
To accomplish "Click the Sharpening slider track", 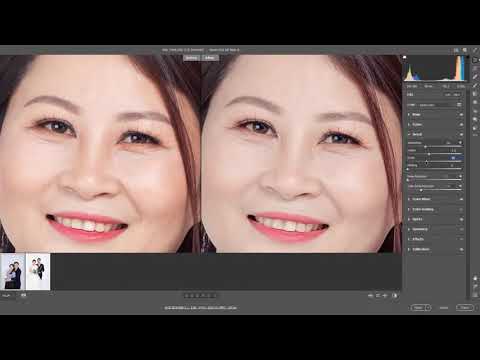I will coord(435,147).
